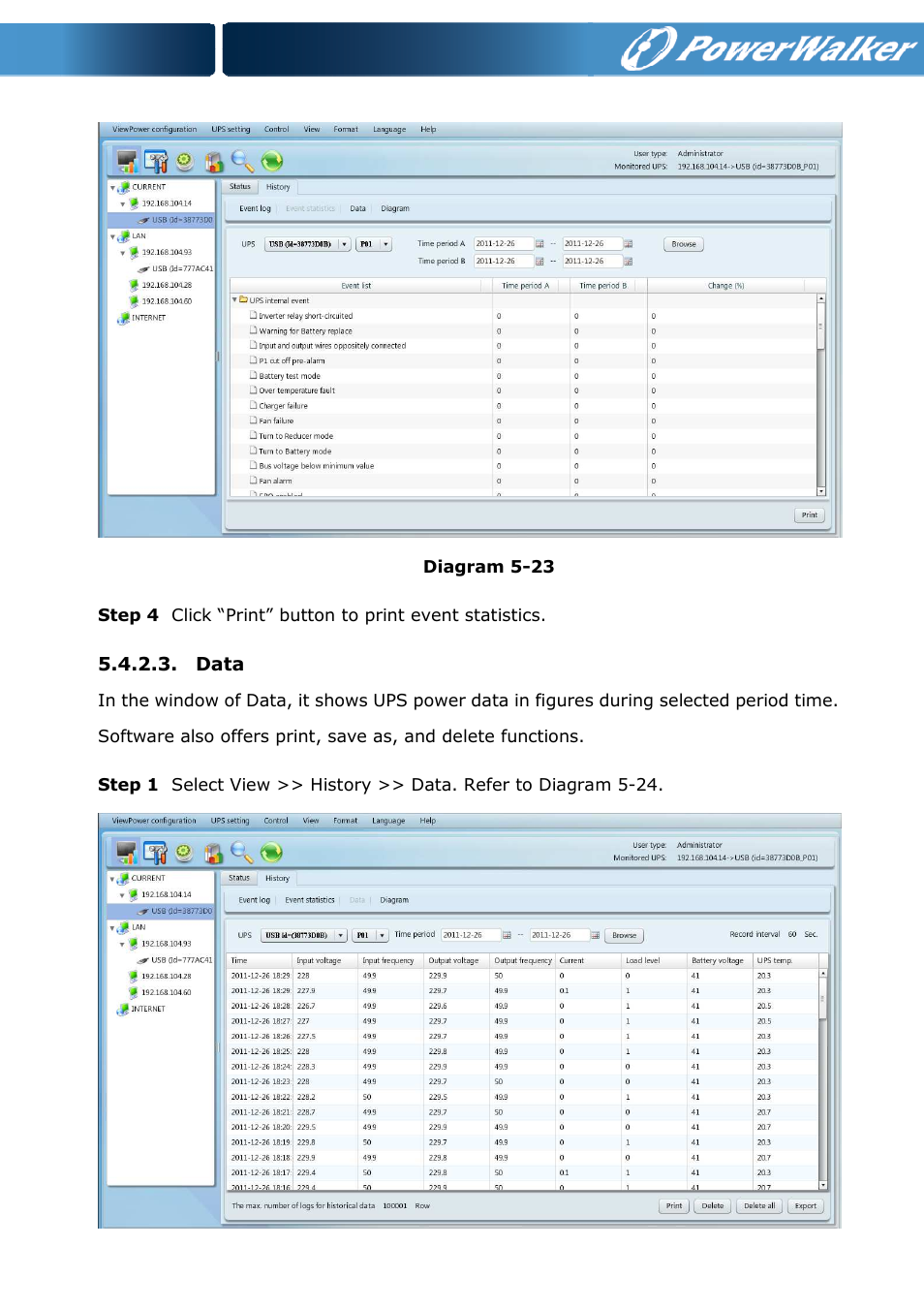Open calendar for Time period A start date
The width and height of the screenshot is (924, 1309).
coord(539,244)
